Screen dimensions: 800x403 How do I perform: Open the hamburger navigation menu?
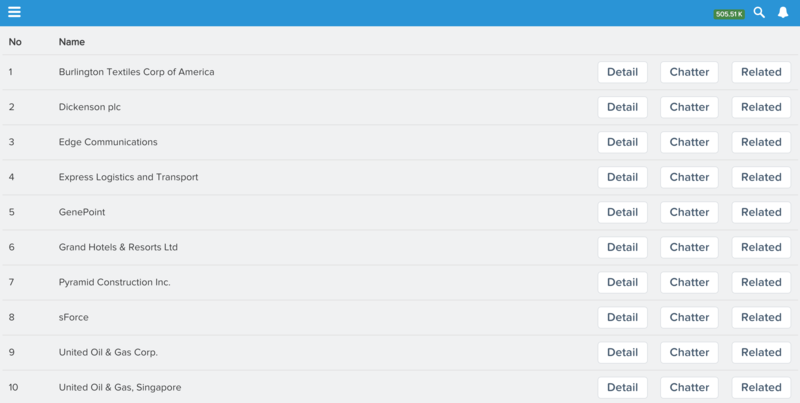(14, 12)
